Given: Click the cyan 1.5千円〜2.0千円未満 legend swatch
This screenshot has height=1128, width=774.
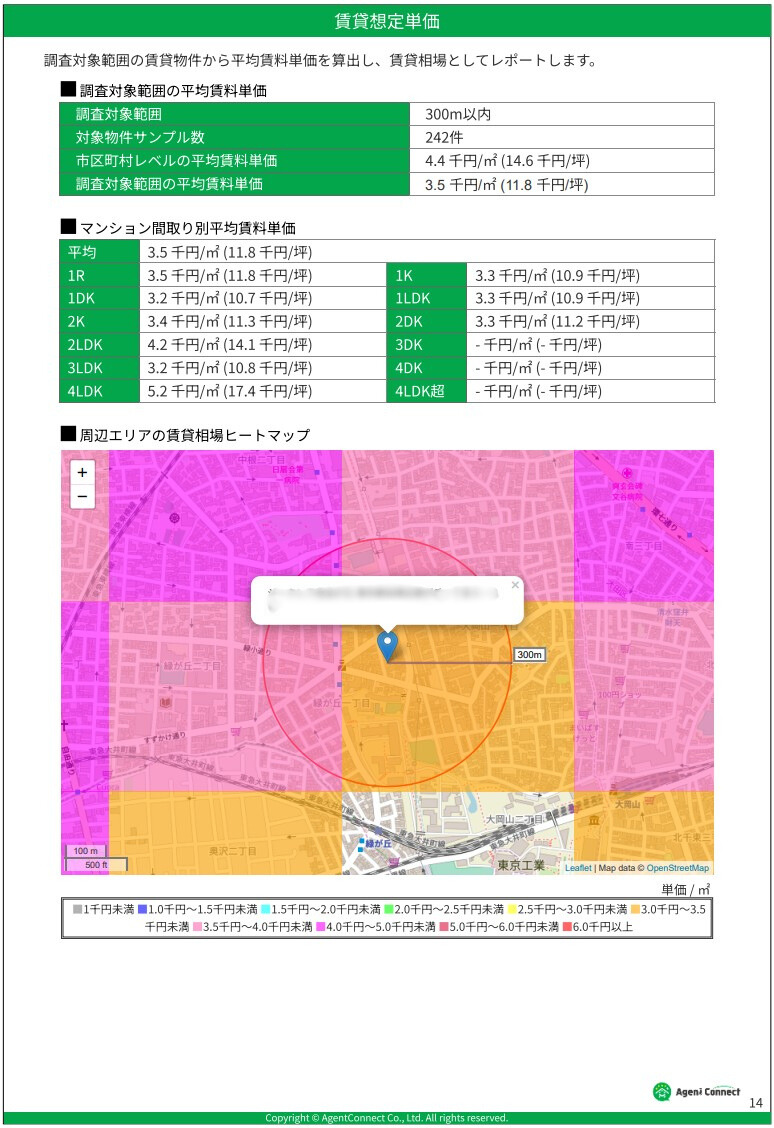Looking at the screenshot, I should [x=265, y=910].
